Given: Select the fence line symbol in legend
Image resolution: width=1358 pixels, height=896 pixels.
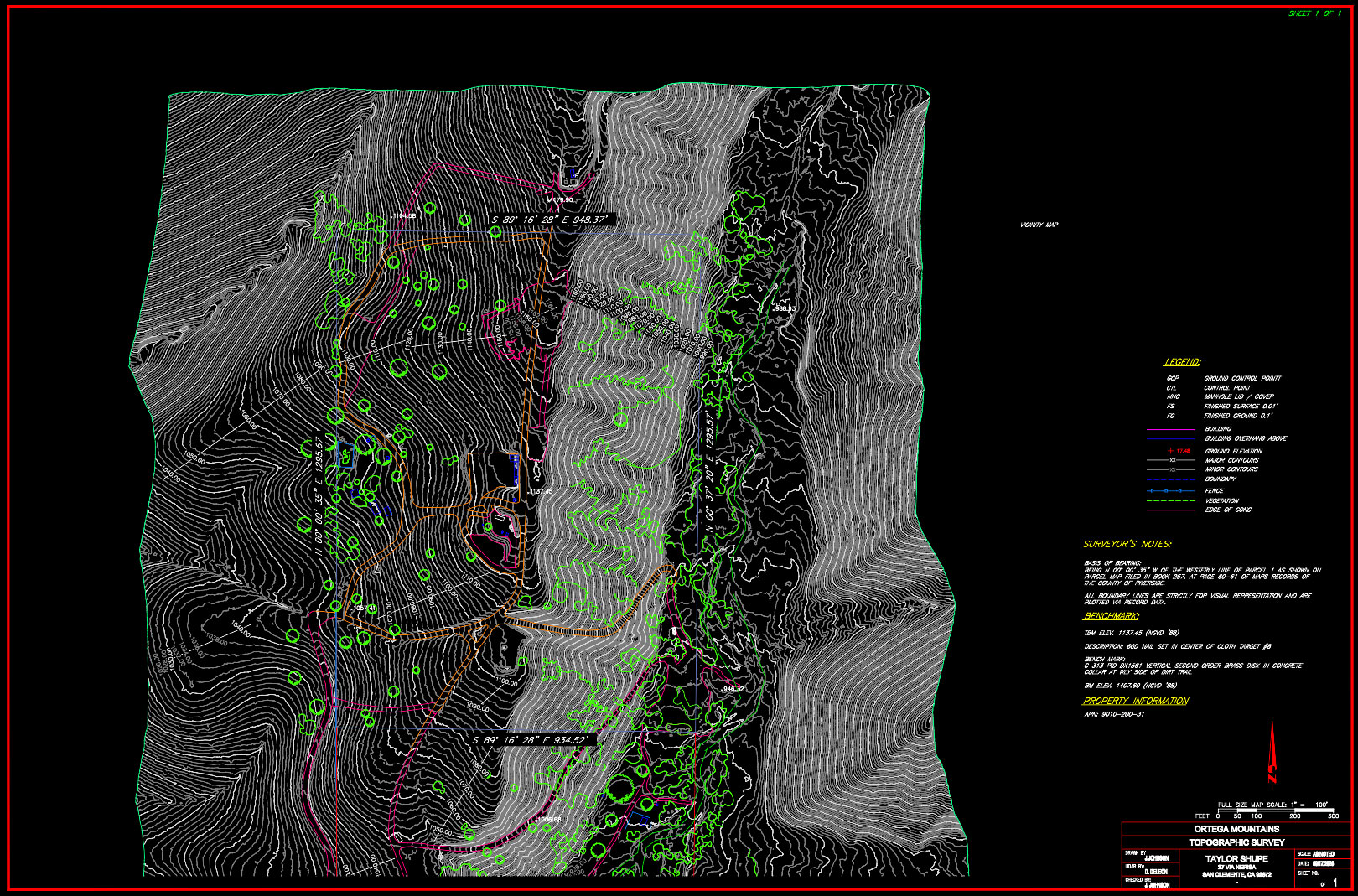Looking at the screenshot, I should (x=1170, y=491).
